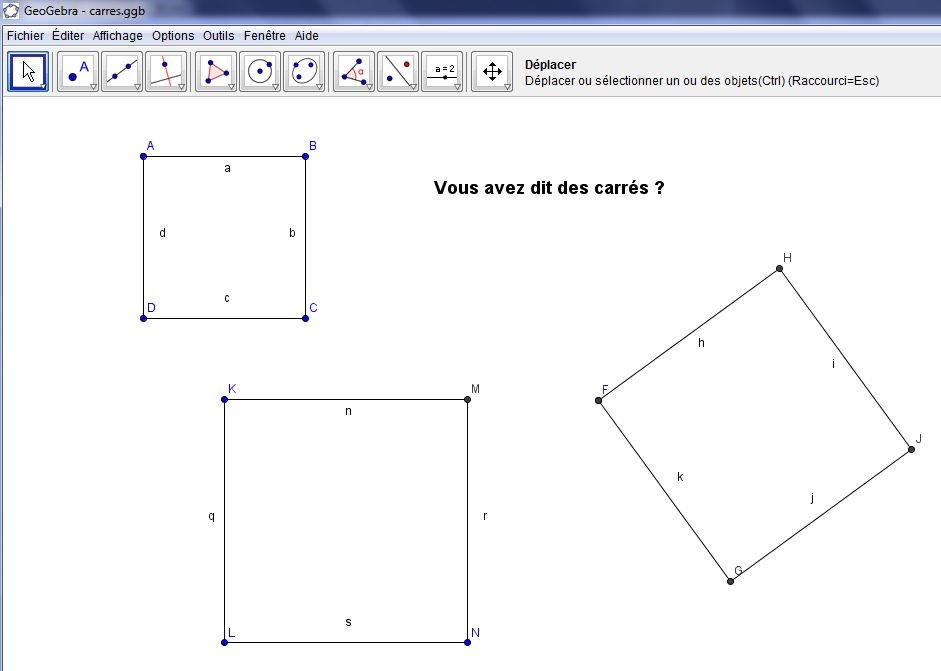
Task: Expand the Point tool dropdown arrow
Action: point(93,87)
